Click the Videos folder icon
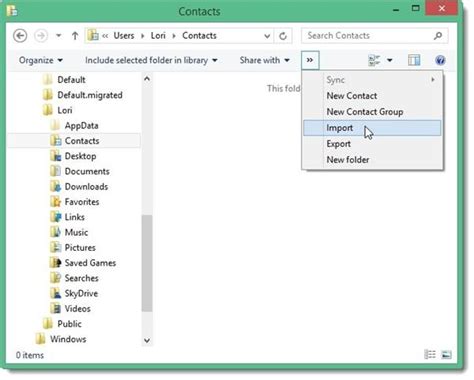Screen dimensions: 474x380 coord(56,309)
